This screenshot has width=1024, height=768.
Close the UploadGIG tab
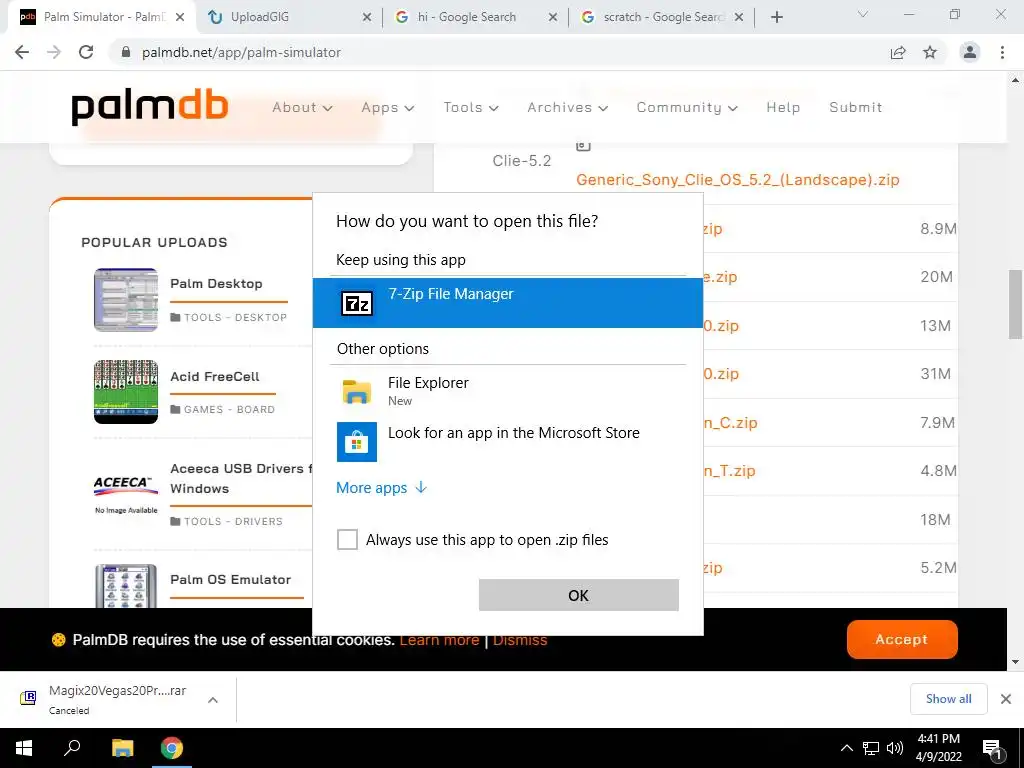point(366,17)
